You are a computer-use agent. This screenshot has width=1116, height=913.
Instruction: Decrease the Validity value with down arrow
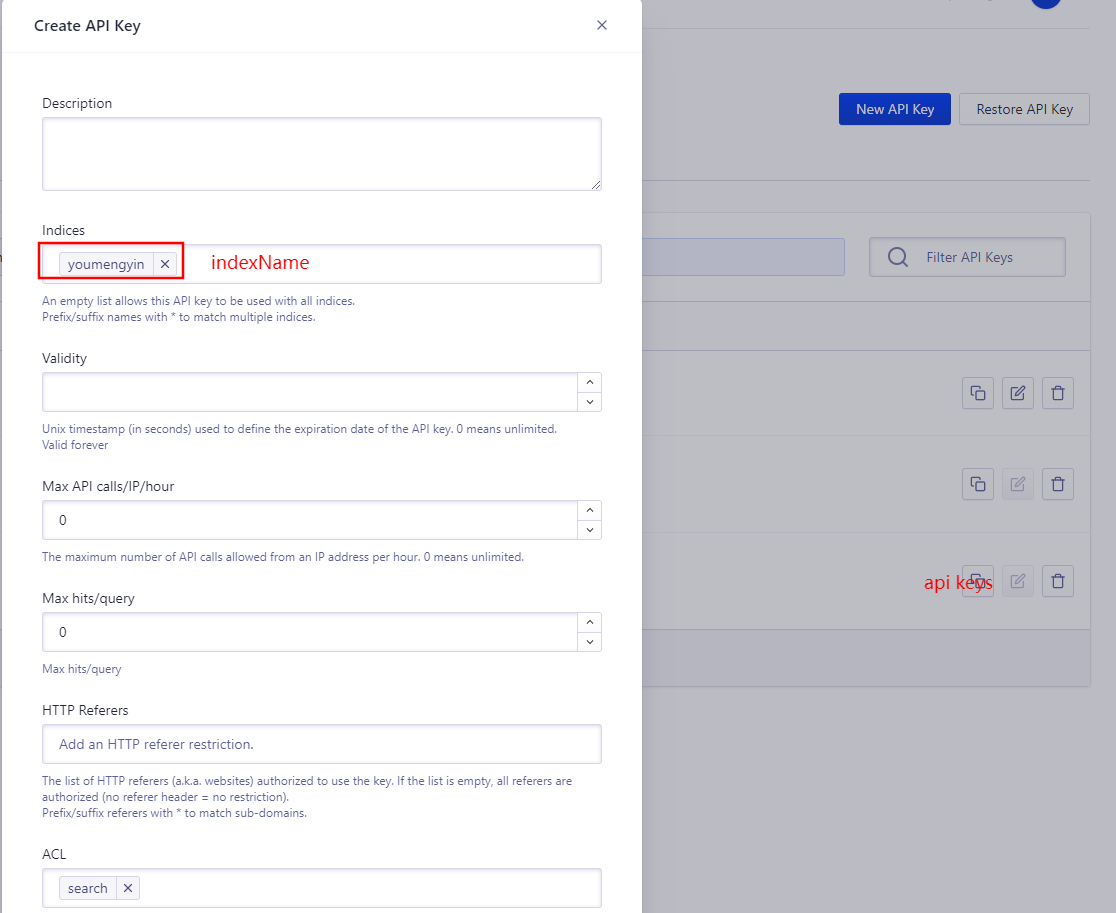click(589, 401)
